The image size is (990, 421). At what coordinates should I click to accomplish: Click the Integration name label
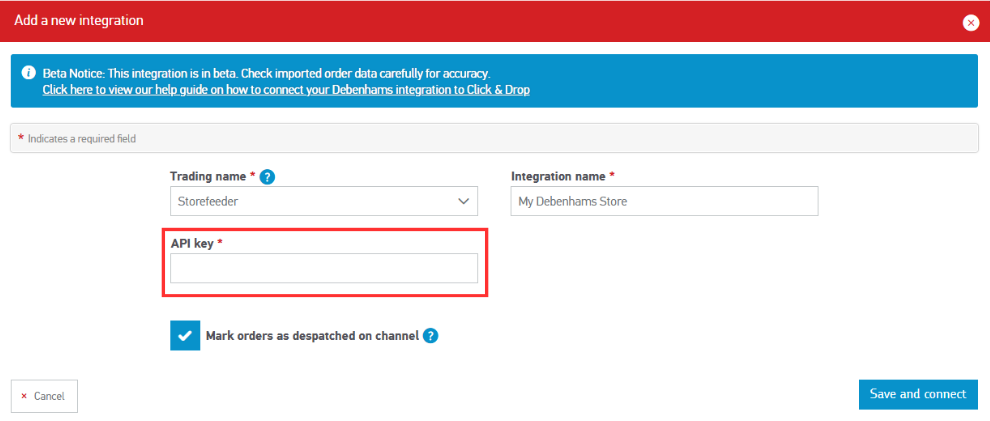pyautogui.click(x=558, y=176)
